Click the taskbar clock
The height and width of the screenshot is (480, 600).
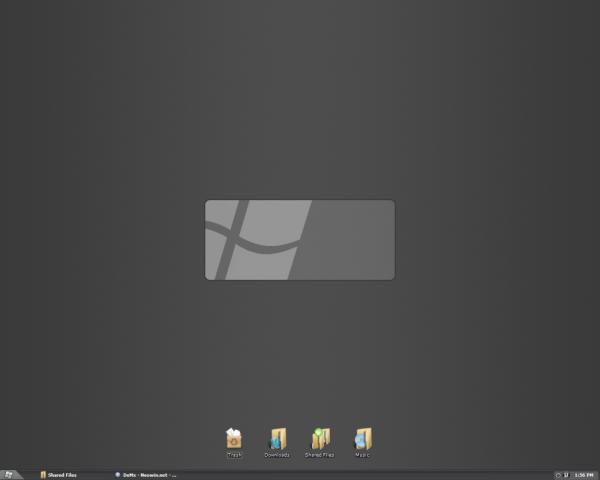(584, 475)
